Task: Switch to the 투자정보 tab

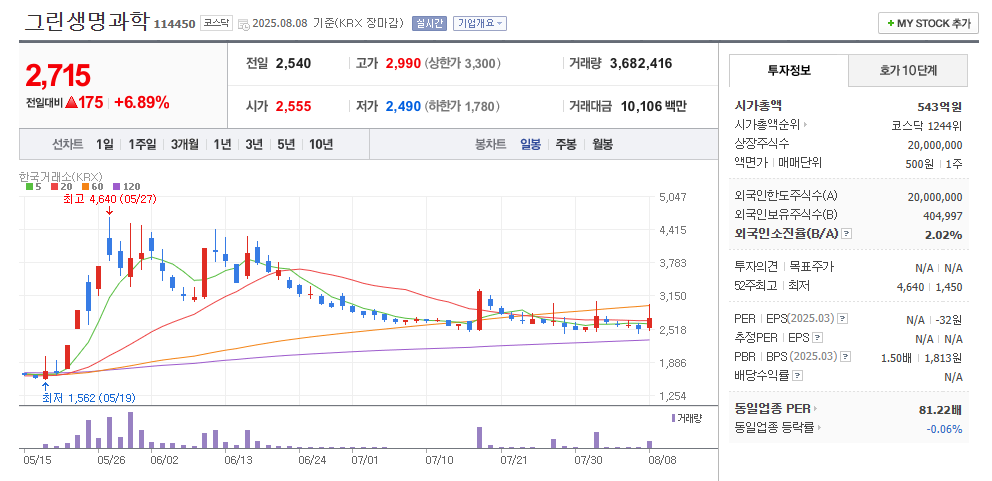Action: 788,70
